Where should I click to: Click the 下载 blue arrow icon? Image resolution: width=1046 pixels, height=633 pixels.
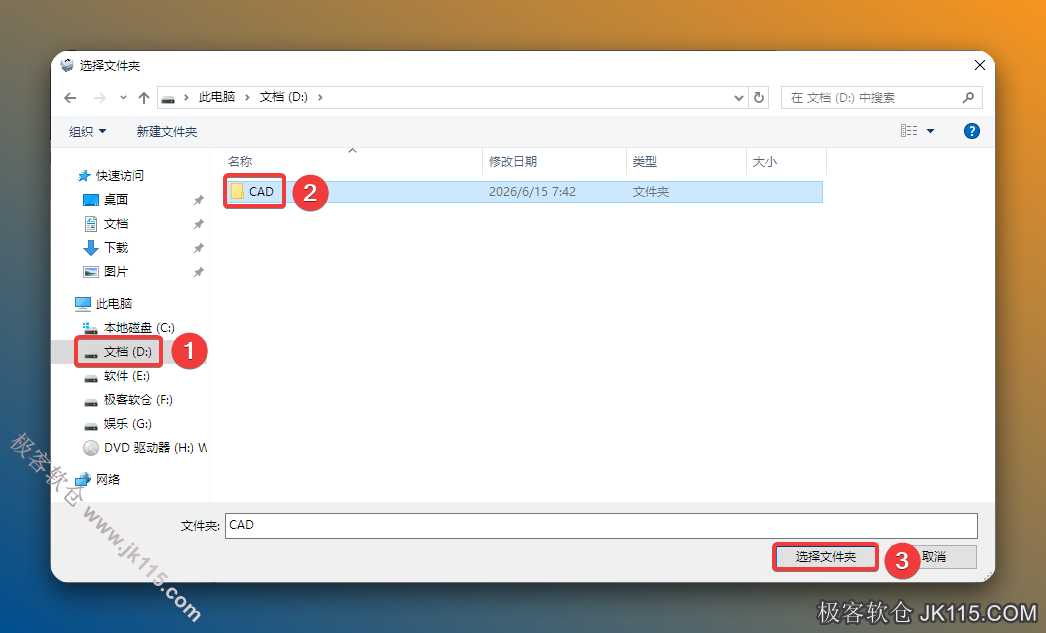[91, 248]
